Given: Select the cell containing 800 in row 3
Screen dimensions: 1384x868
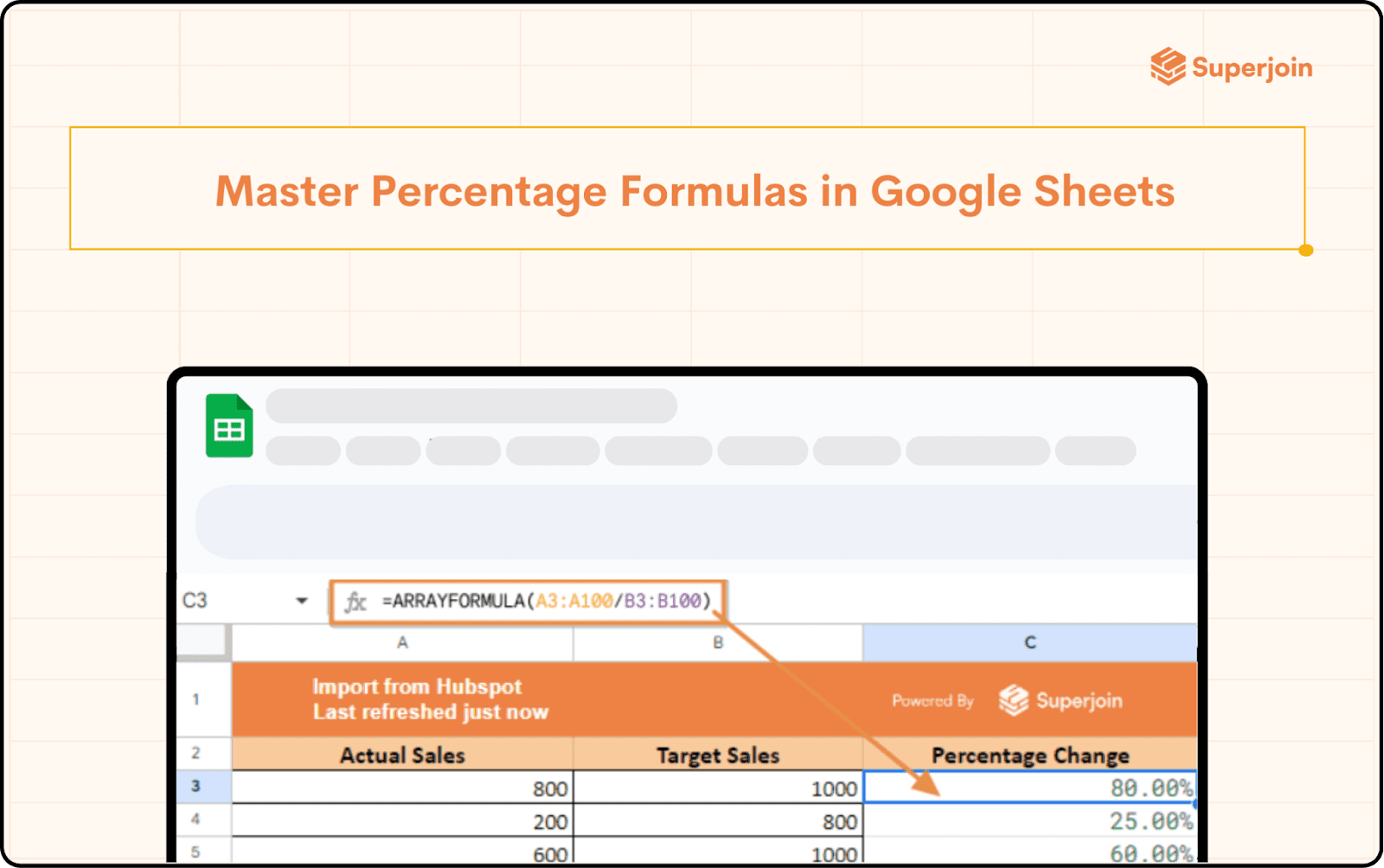Looking at the screenshot, I should click(x=402, y=788).
